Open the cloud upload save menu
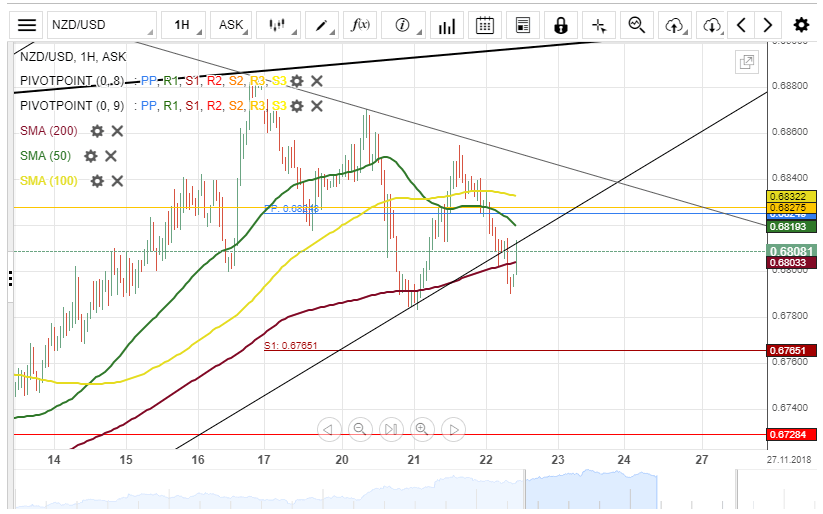Viewport: 823px width, 514px height. [x=675, y=25]
